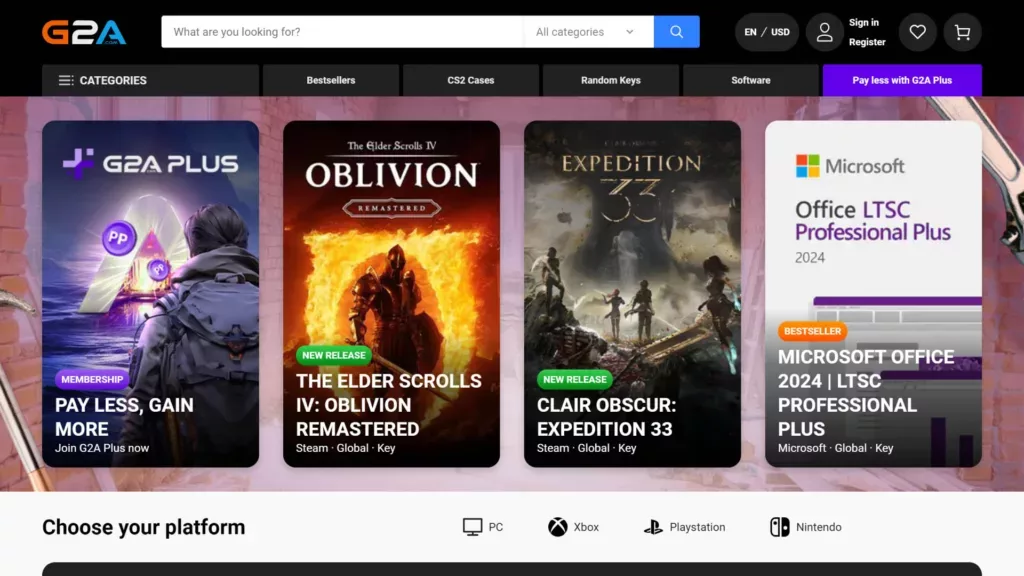This screenshot has height=576, width=1024.
Task: Open the CS2 Cases menu item
Action: 471,80
